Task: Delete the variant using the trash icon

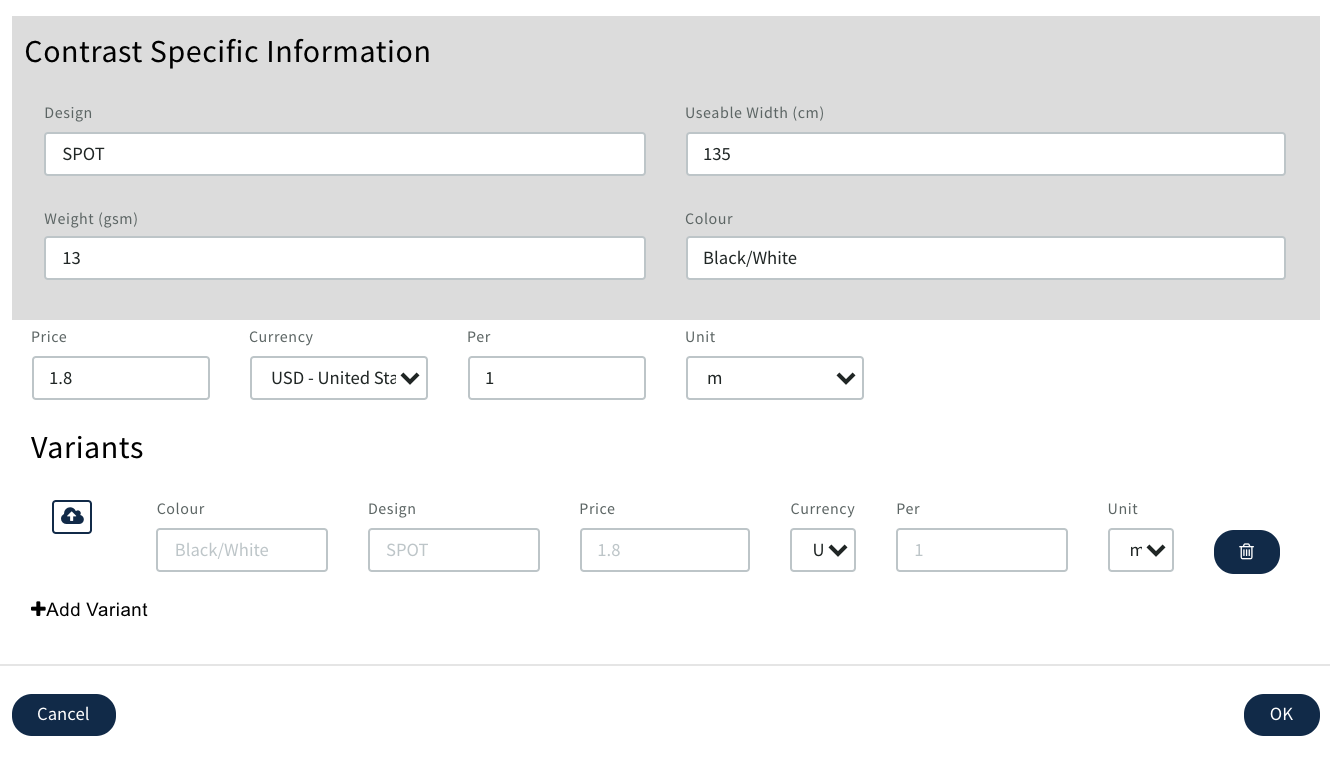Action: 1246,551
